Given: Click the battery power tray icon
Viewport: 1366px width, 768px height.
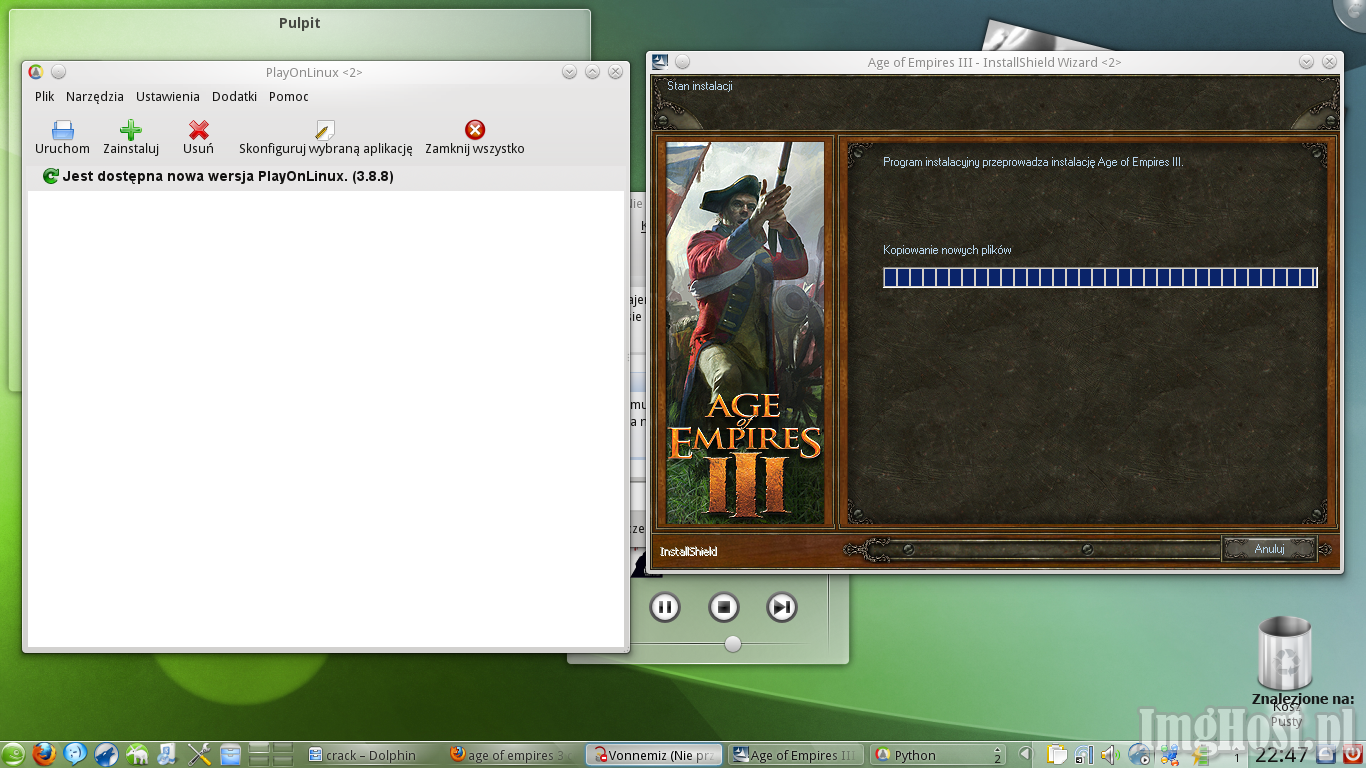Looking at the screenshot, I should (1199, 755).
